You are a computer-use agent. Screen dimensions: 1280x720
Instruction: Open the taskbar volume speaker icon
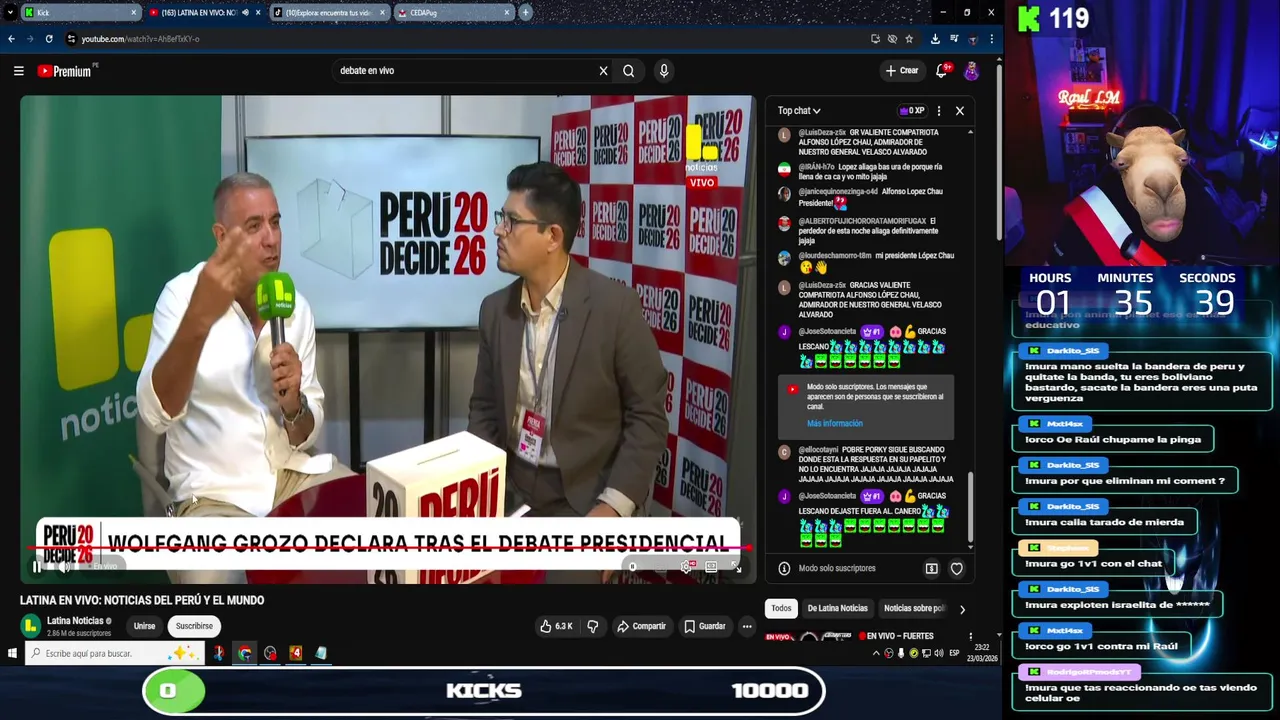(937, 653)
